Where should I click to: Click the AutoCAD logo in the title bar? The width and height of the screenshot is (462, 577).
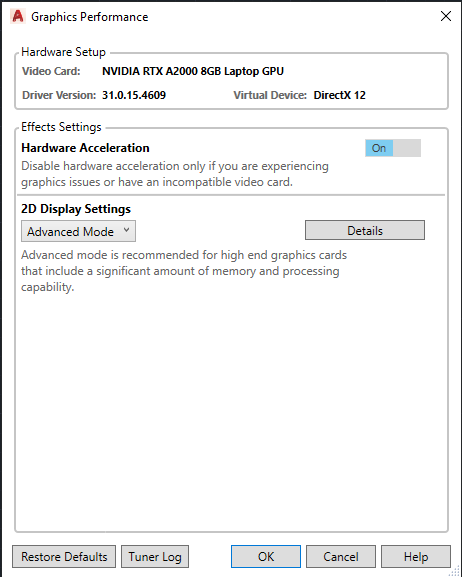(x=18, y=17)
